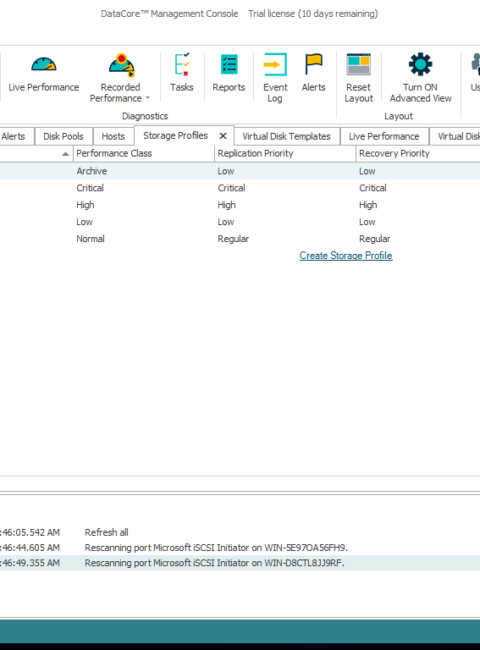Open the Alerts flag icon
Viewport: 480px width, 650px height.
click(313, 64)
